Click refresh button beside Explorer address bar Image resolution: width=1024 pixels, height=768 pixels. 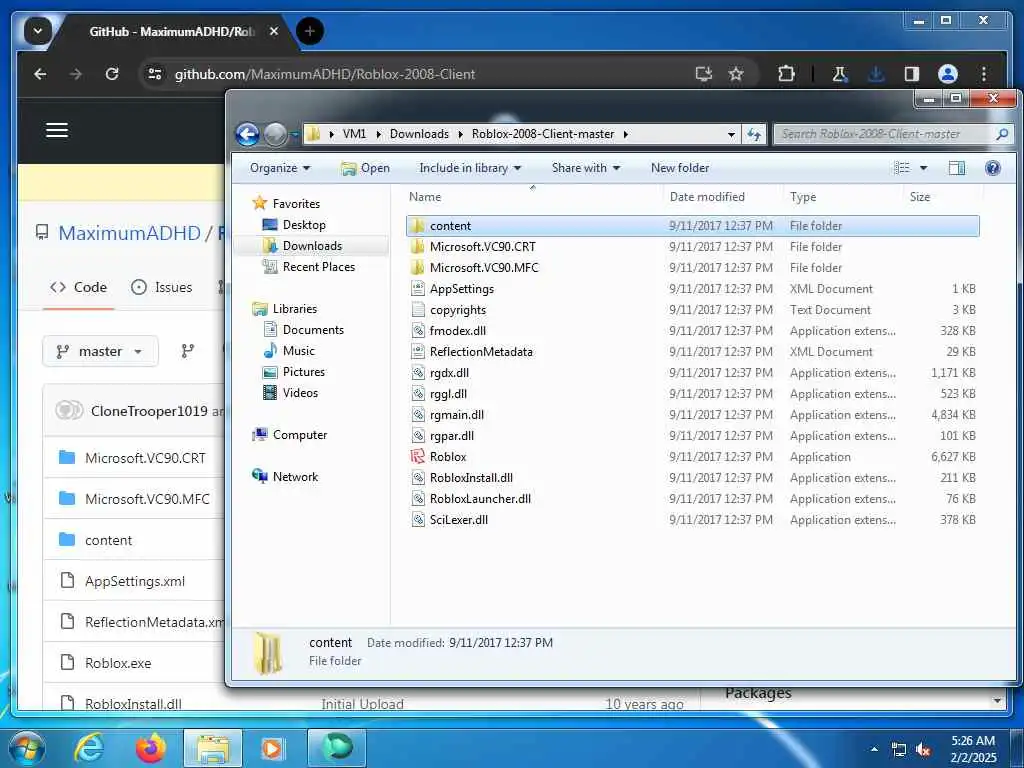pos(754,135)
